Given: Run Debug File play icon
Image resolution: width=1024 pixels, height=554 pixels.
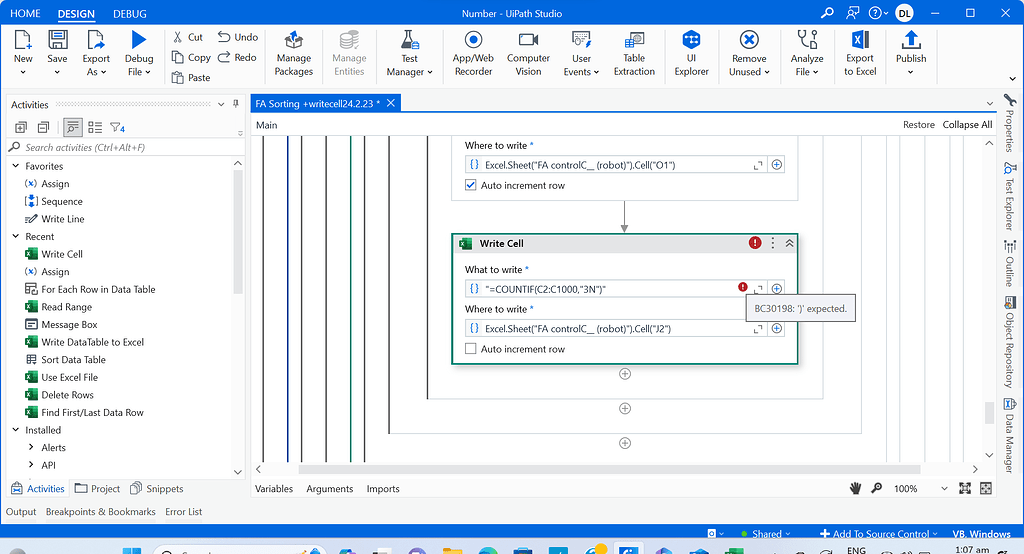Looking at the screenshot, I should [x=138, y=40].
